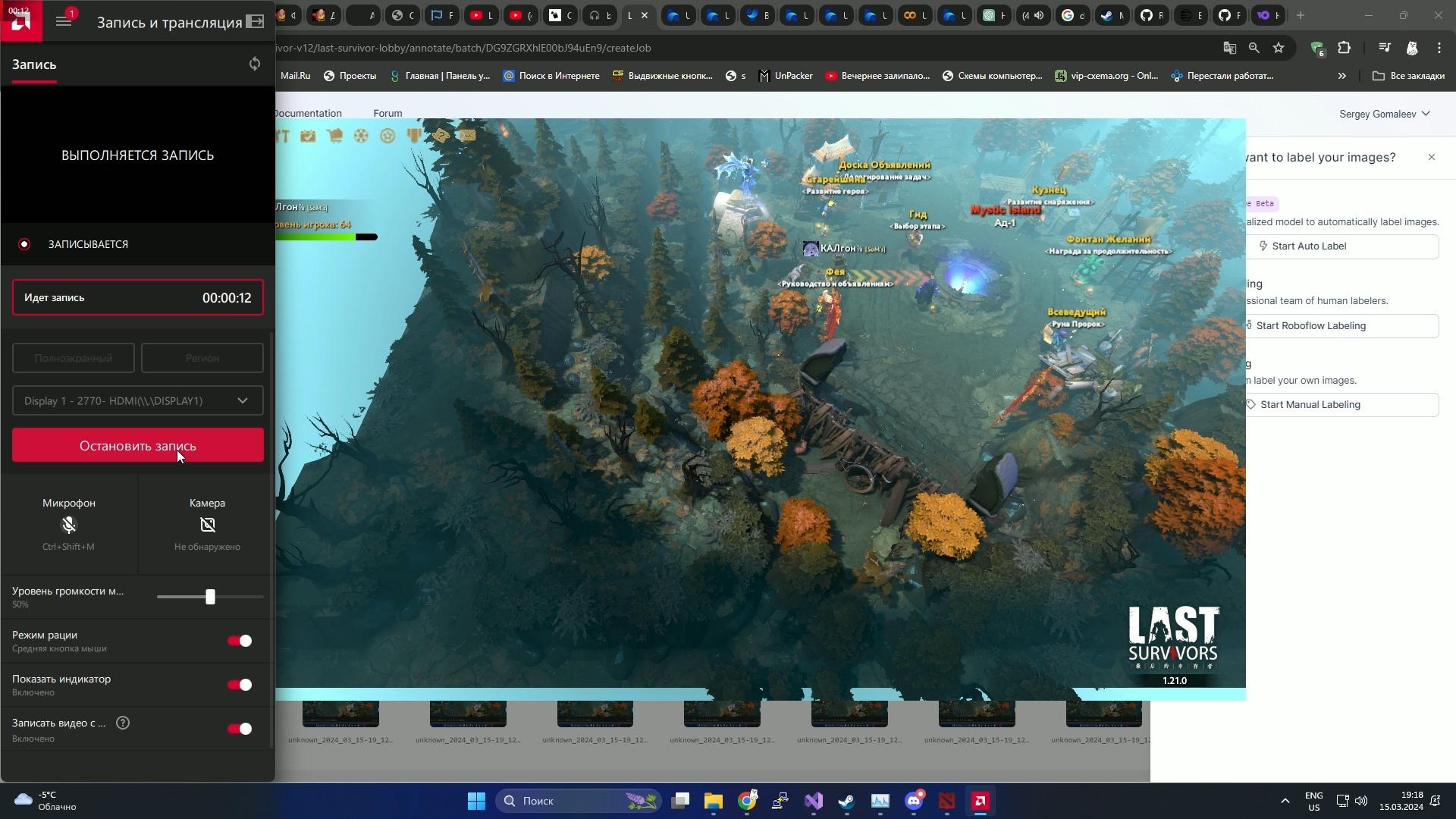Open Steam from the taskbar
This screenshot has height=819, width=1456.
point(846,801)
